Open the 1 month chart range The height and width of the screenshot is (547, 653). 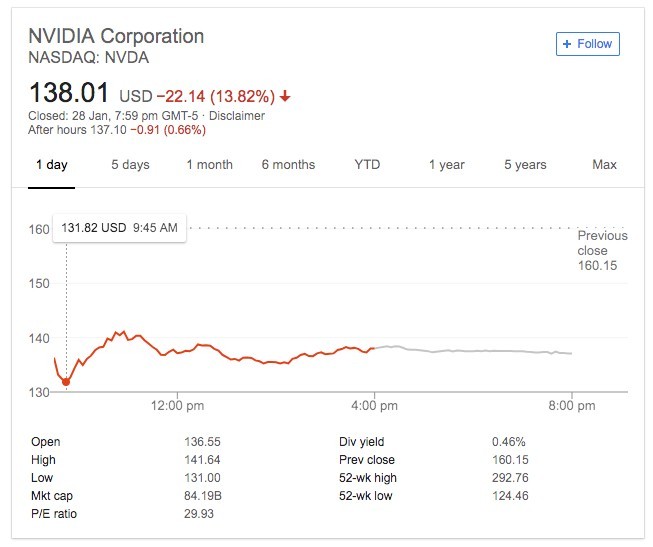[209, 165]
